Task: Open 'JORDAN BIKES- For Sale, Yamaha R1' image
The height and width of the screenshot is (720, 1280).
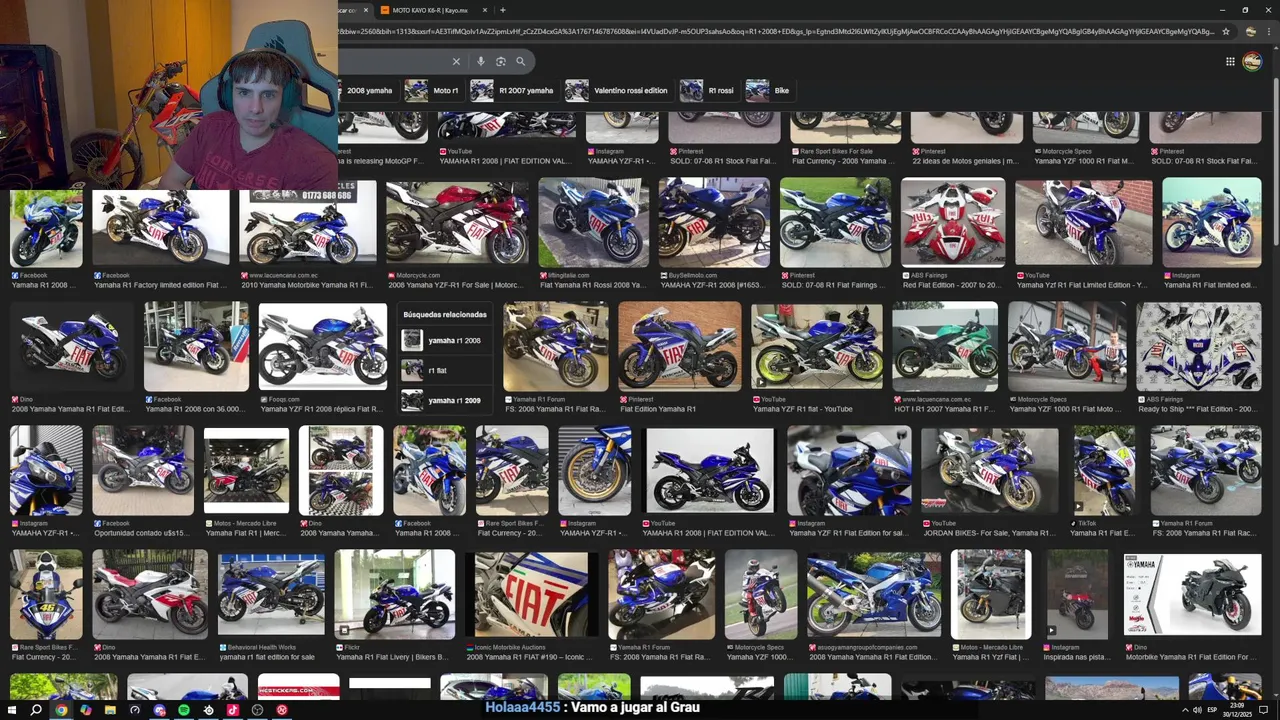Action: pyautogui.click(x=989, y=470)
